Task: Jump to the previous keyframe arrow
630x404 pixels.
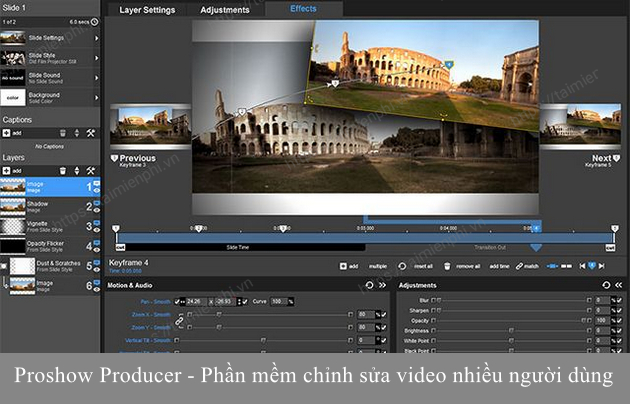Action: click(x=582, y=266)
